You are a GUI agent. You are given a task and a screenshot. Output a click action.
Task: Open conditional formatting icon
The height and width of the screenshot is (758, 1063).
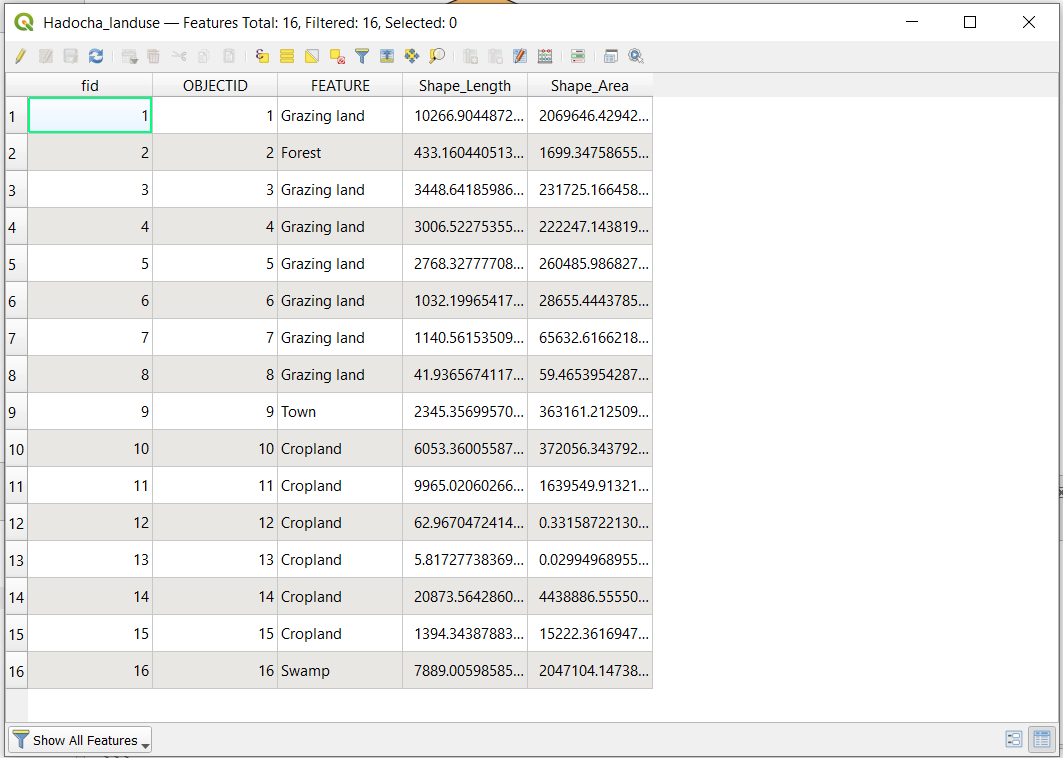[x=578, y=56]
